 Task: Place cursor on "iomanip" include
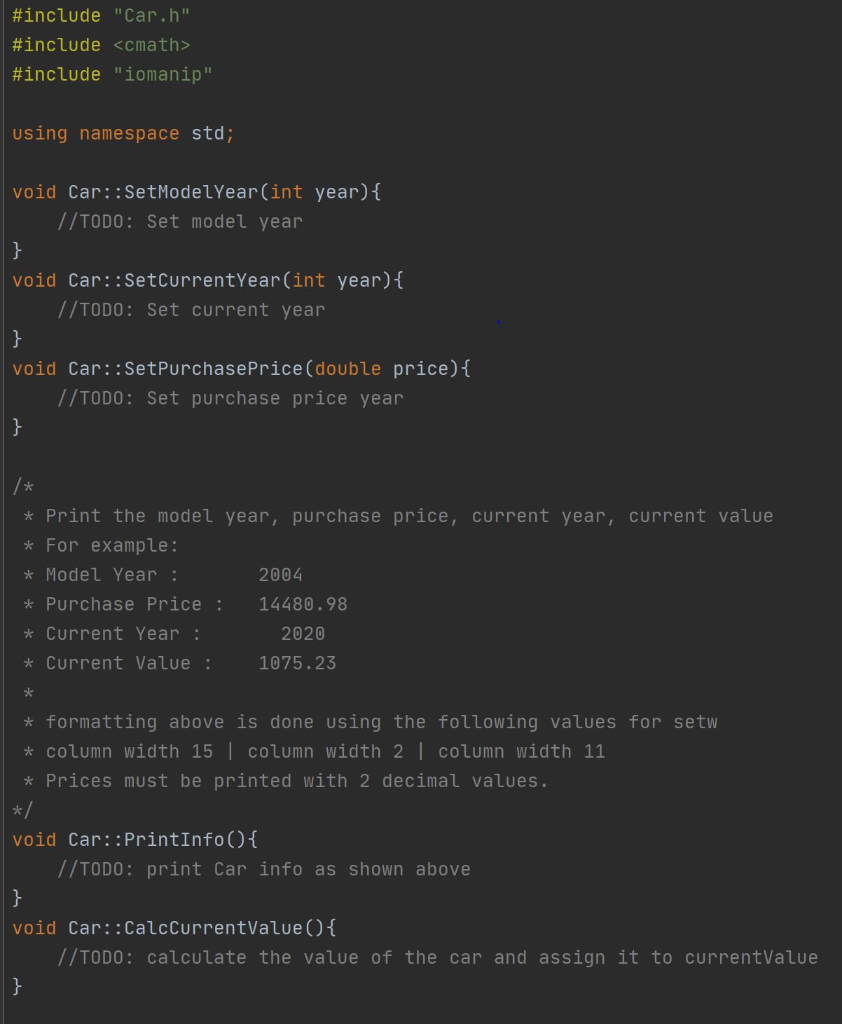[163, 74]
